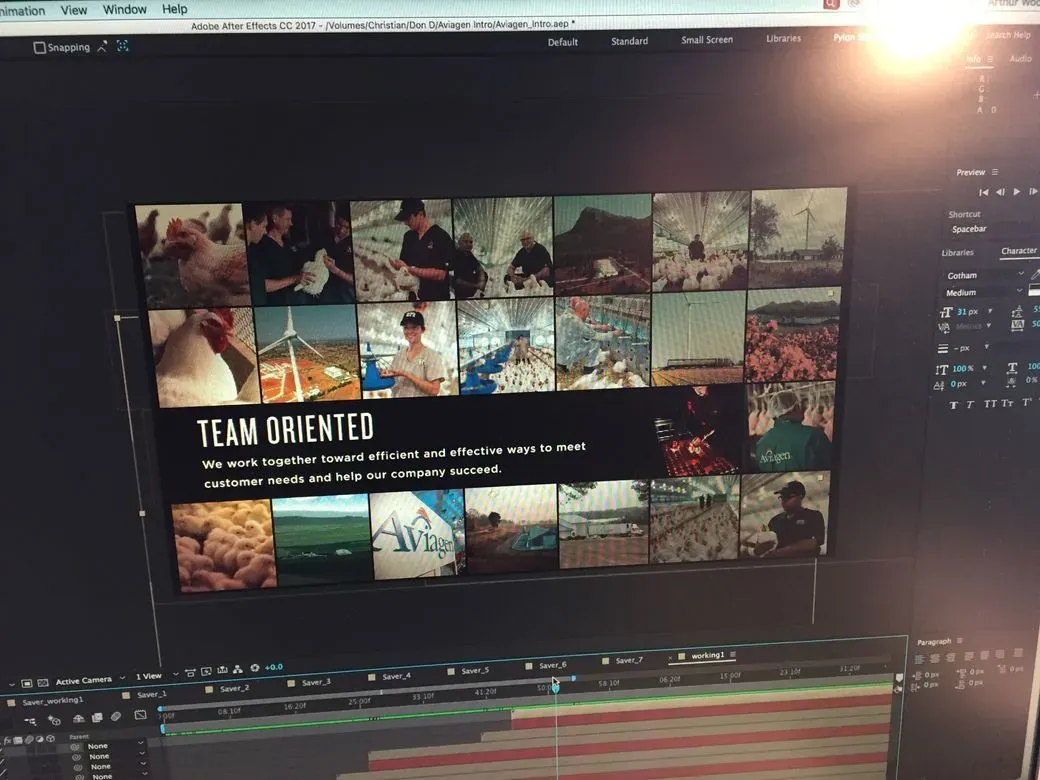This screenshot has width=1040, height=780.
Task: Toggle Faux Bold text style
Action: pyautogui.click(x=953, y=404)
